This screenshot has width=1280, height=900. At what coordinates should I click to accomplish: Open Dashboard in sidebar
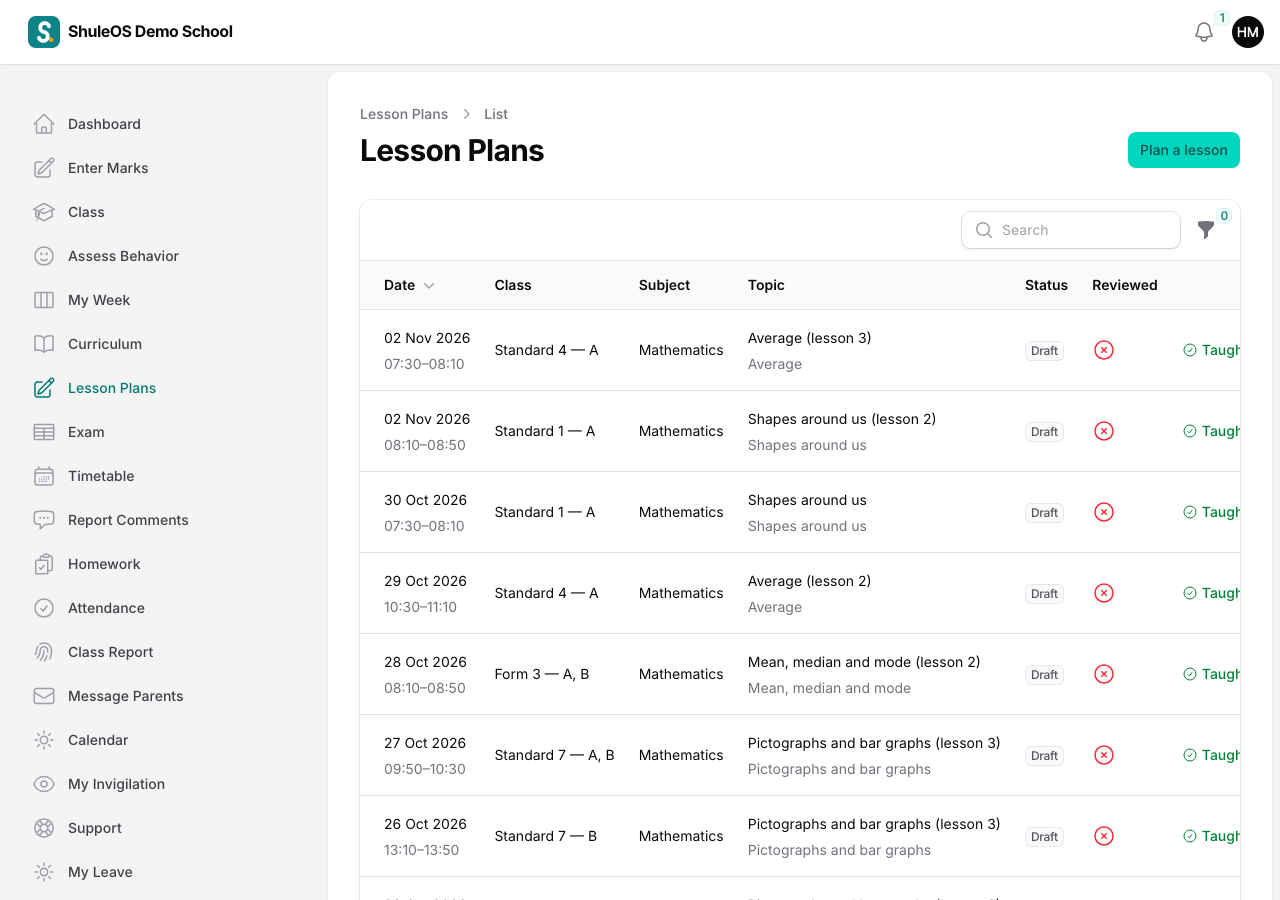click(104, 124)
